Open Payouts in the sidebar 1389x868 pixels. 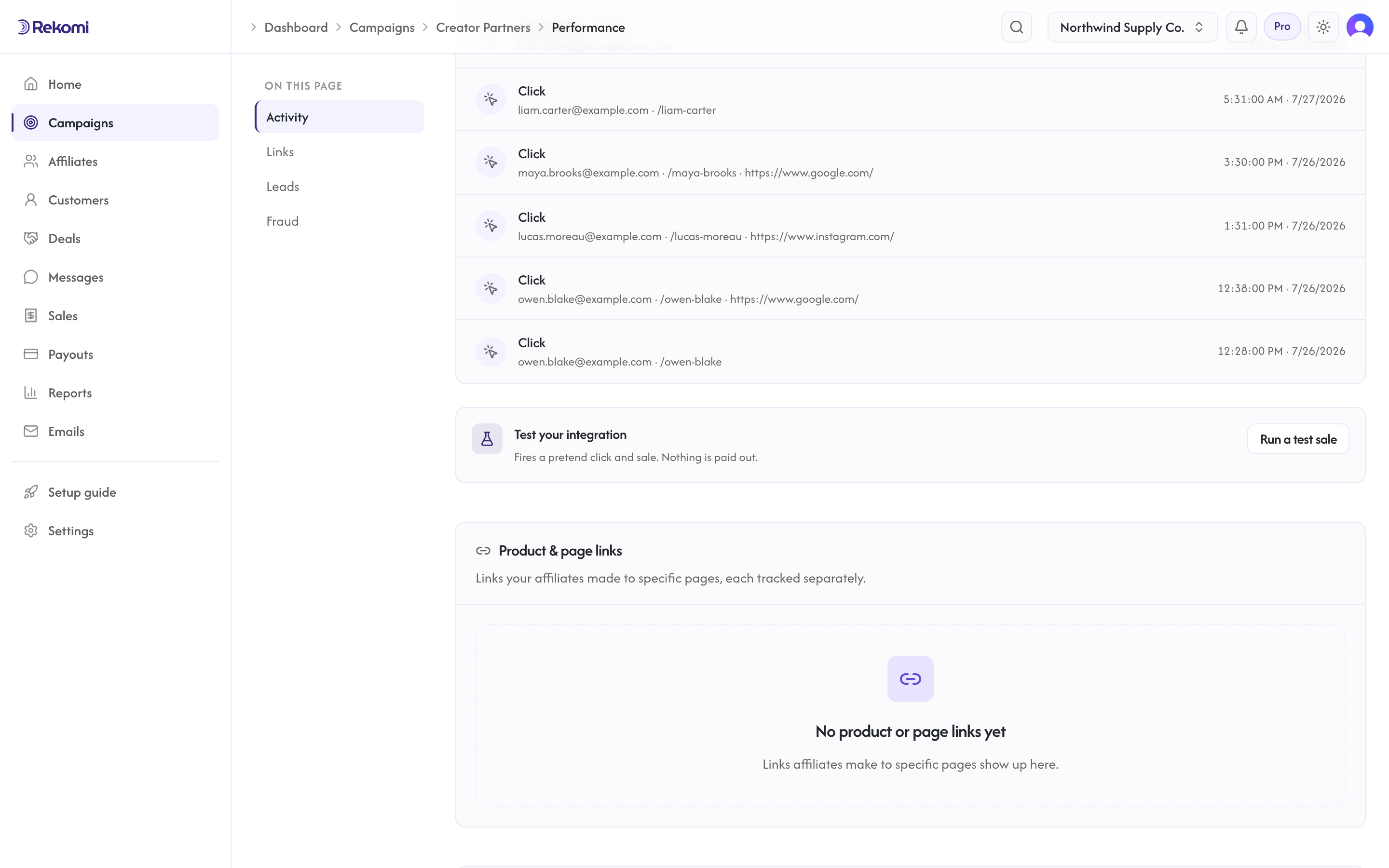(x=115, y=353)
